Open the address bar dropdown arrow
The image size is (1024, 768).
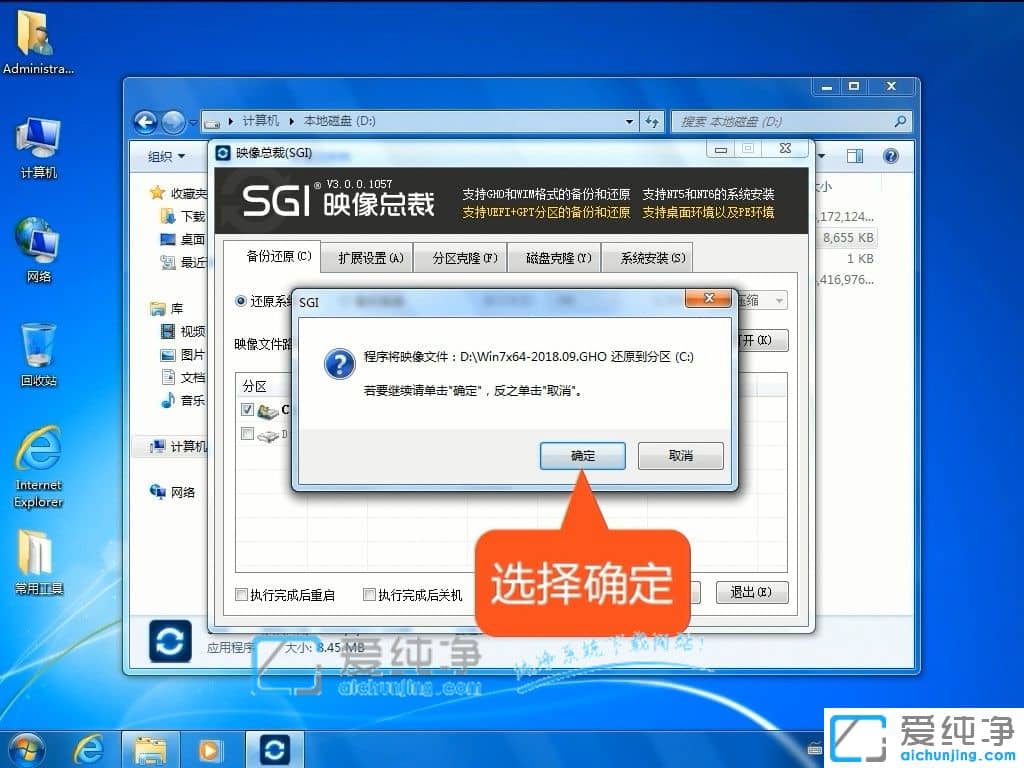(x=628, y=120)
